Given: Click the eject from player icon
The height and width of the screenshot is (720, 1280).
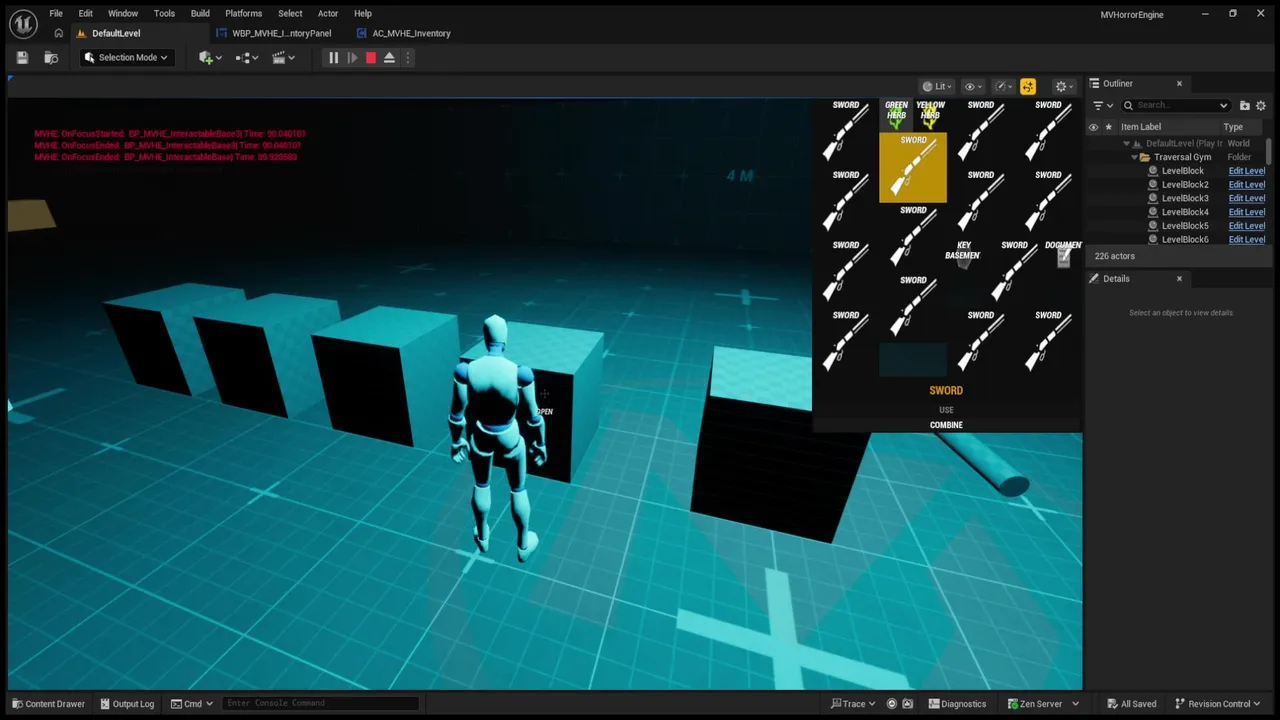Looking at the screenshot, I should pyautogui.click(x=389, y=58).
